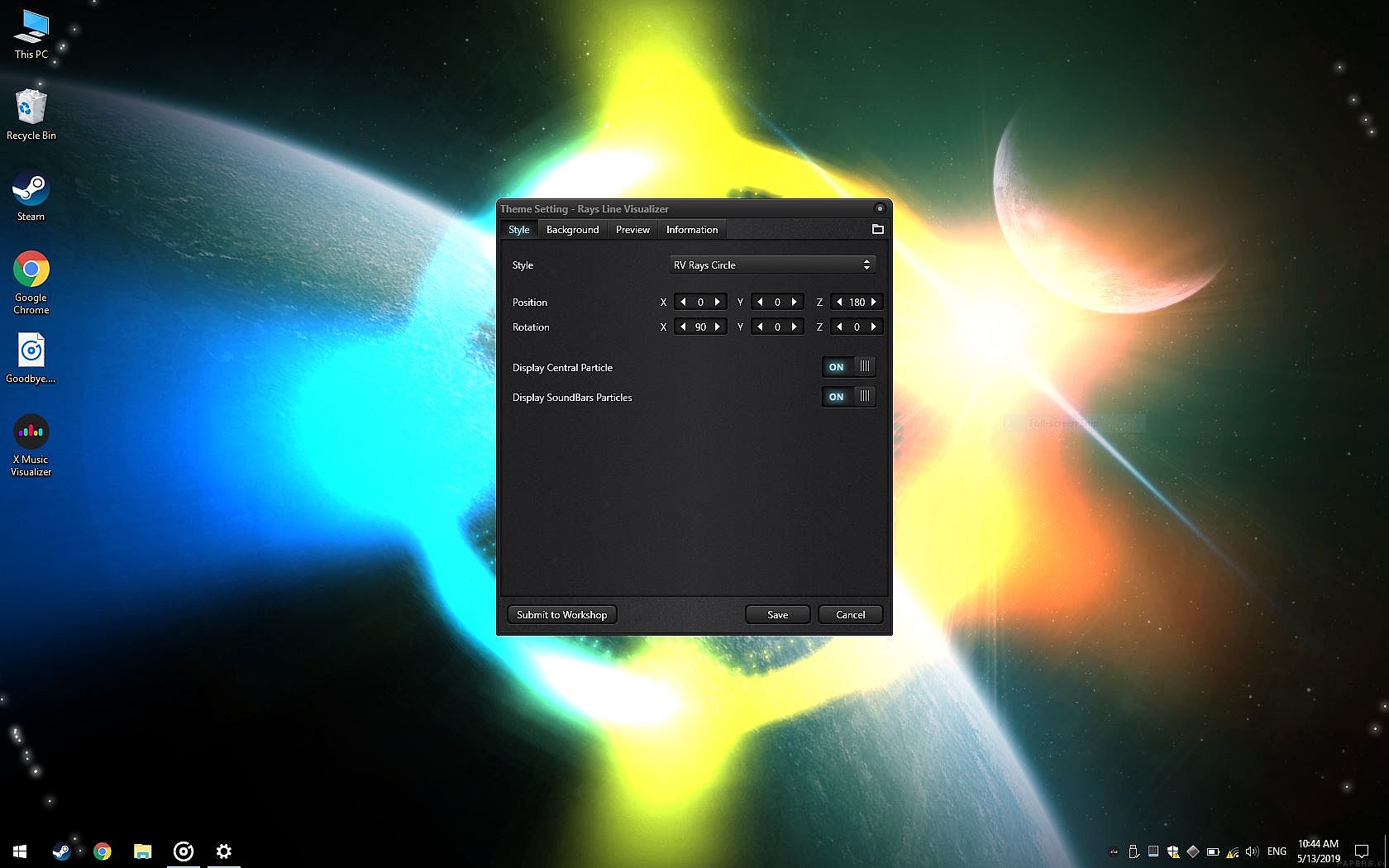The height and width of the screenshot is (868, 1389).
Task: Click the gear settings icon in the taskbar
Action: coord(224,851)
